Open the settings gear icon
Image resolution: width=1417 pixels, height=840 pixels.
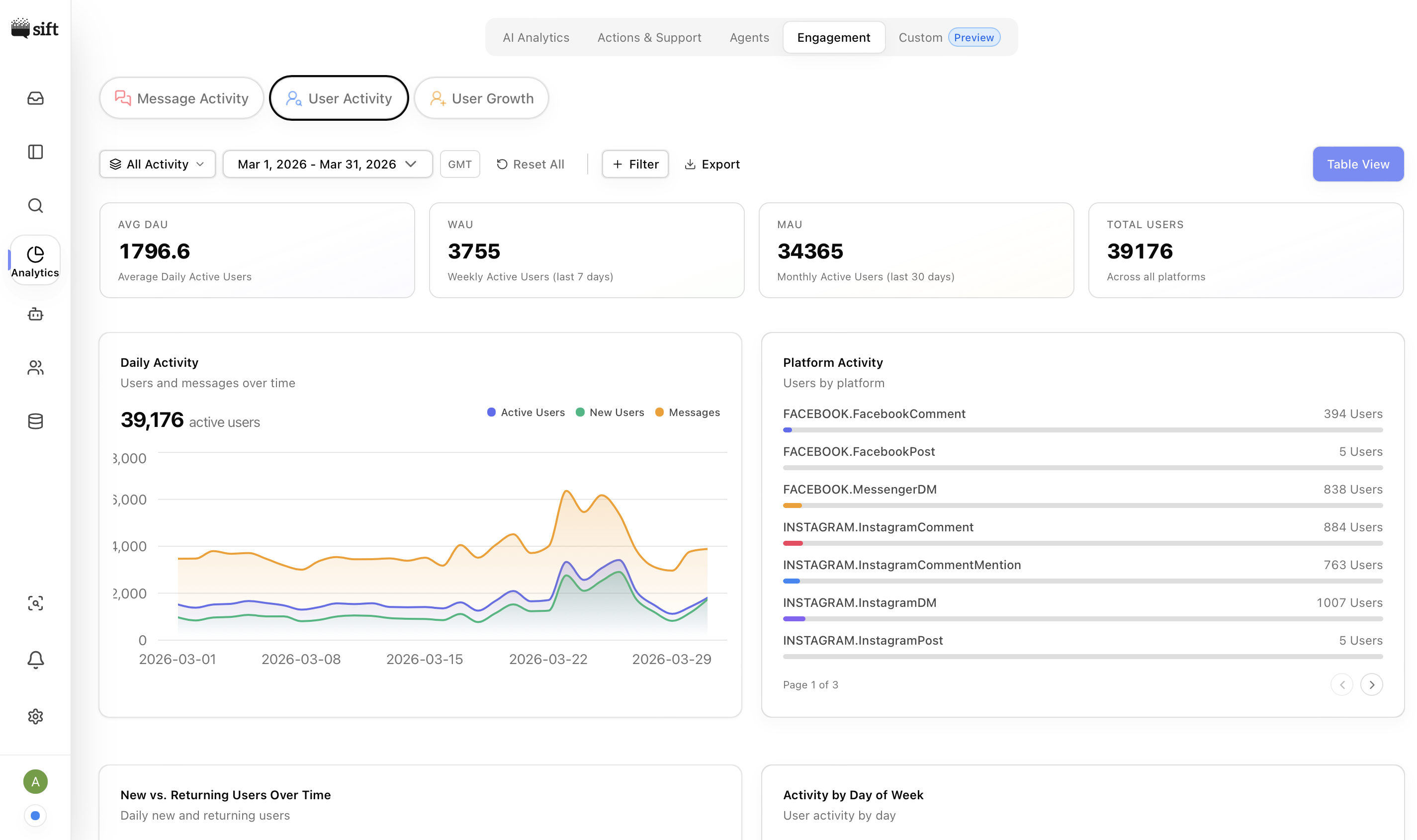35,717
